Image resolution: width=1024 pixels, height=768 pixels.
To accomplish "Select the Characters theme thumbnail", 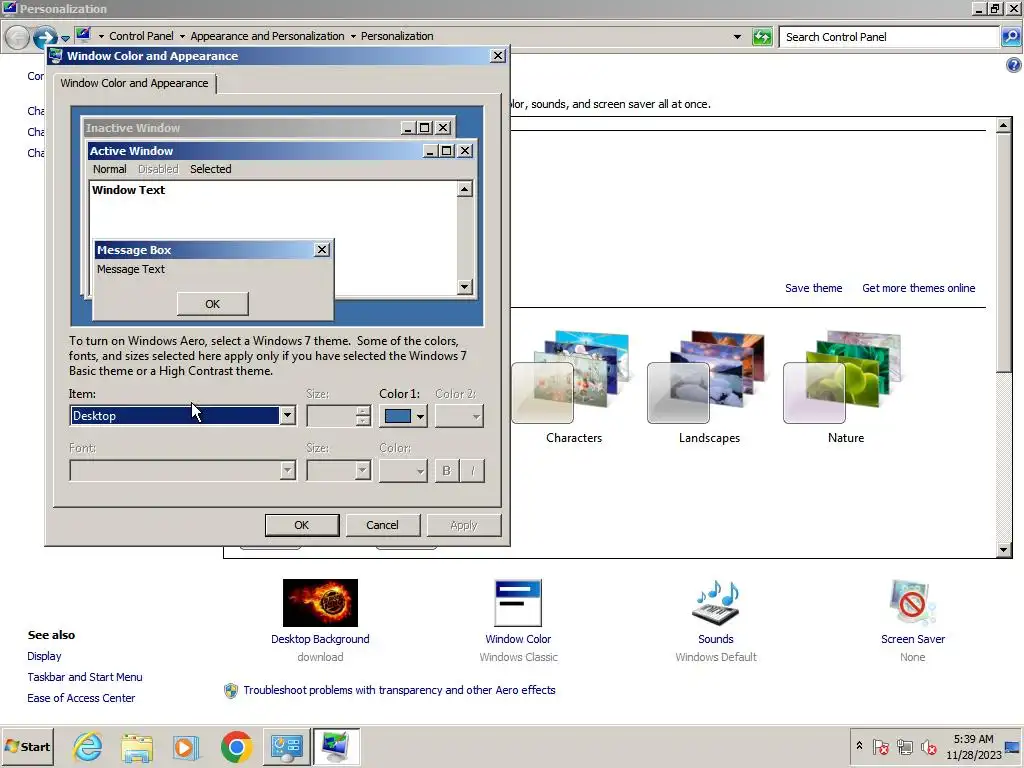I will point(572,377).
